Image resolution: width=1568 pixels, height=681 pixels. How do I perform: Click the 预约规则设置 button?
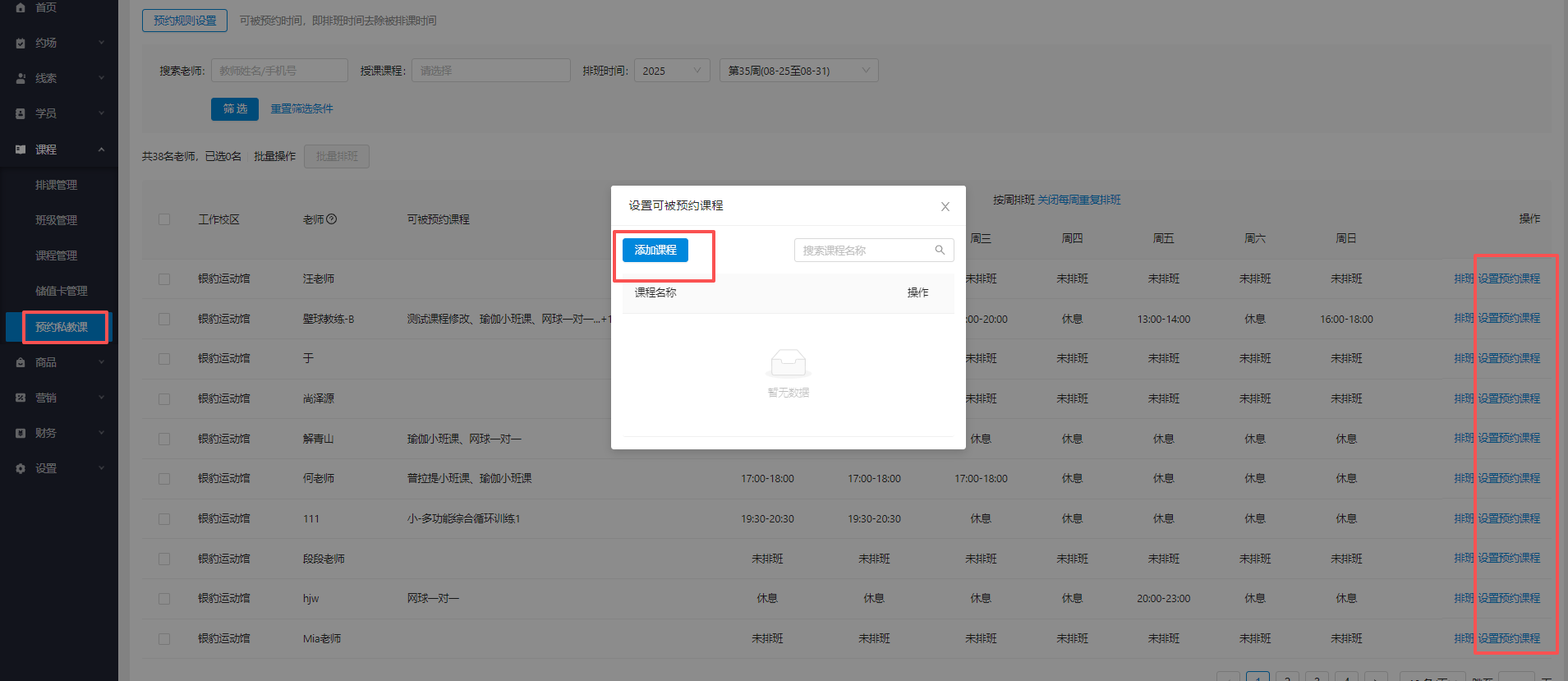(x=185, y=21)
